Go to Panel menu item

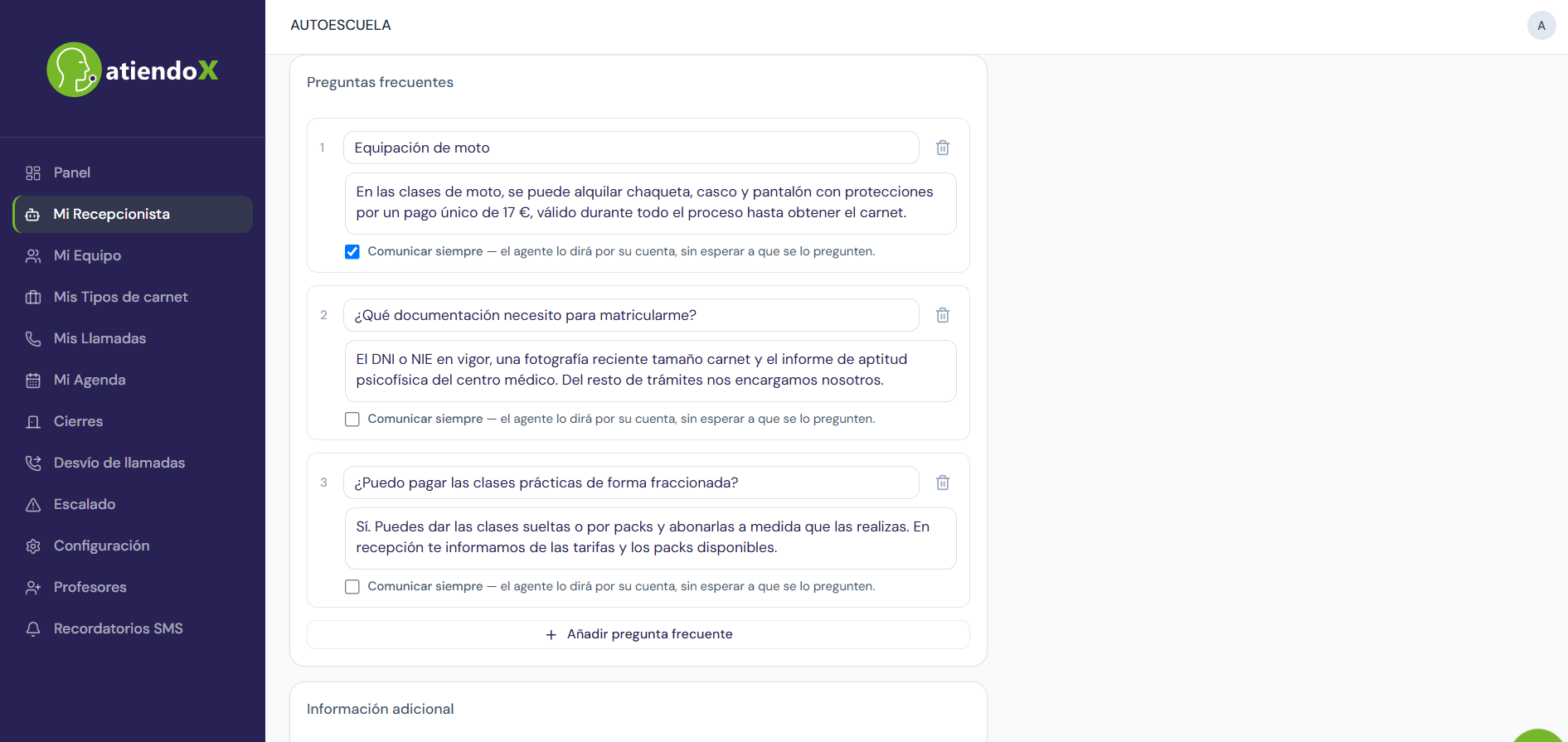coord(133,172)
